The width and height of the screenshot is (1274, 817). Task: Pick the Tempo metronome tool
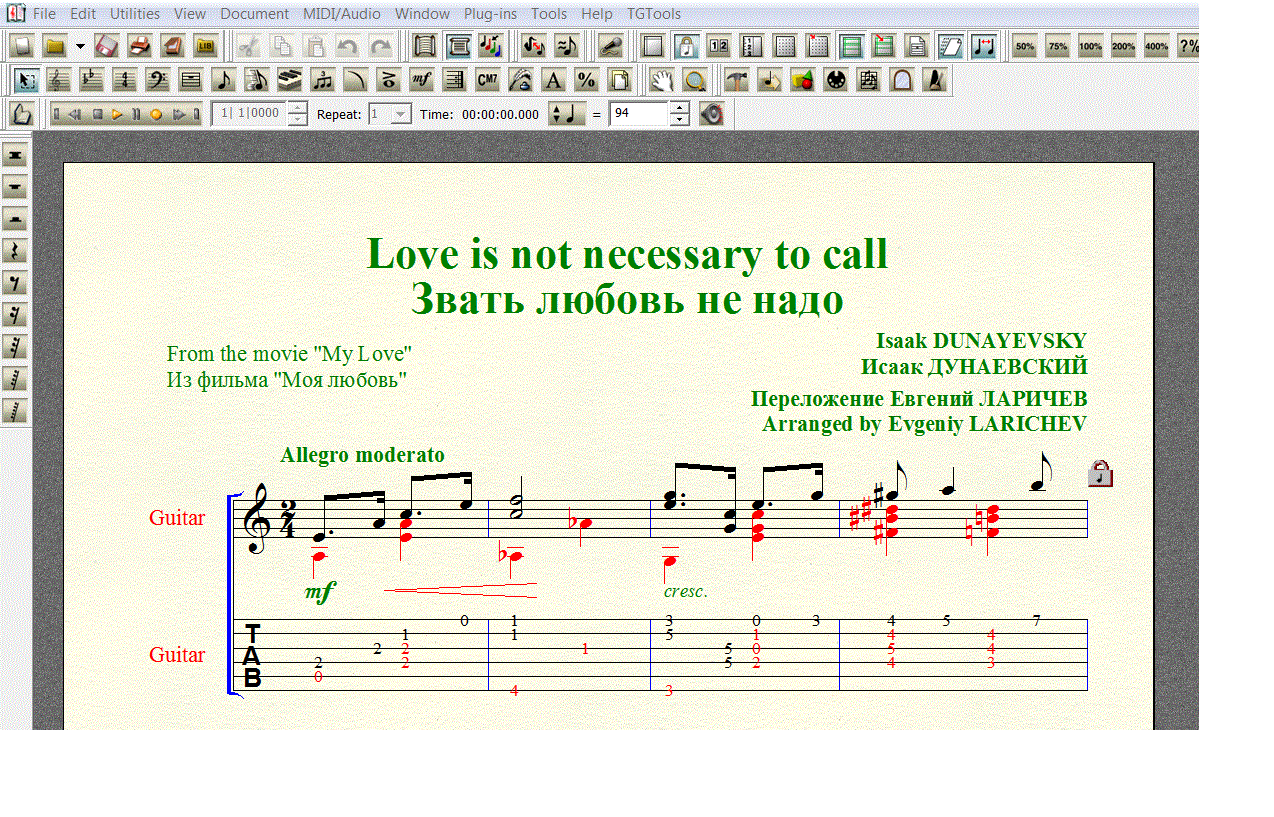point(935,81)
